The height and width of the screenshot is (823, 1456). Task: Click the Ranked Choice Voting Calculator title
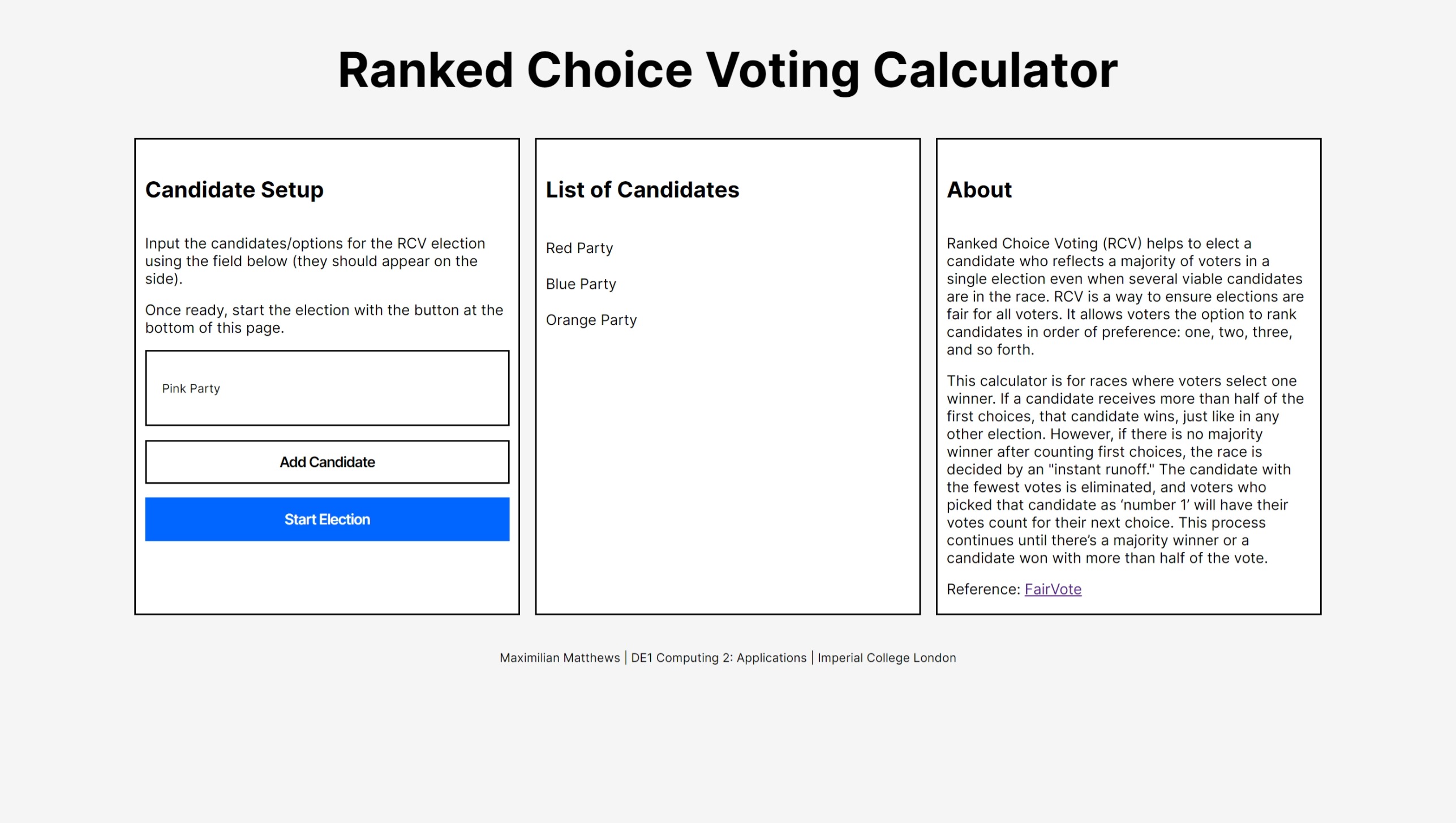tap(728, 70)
